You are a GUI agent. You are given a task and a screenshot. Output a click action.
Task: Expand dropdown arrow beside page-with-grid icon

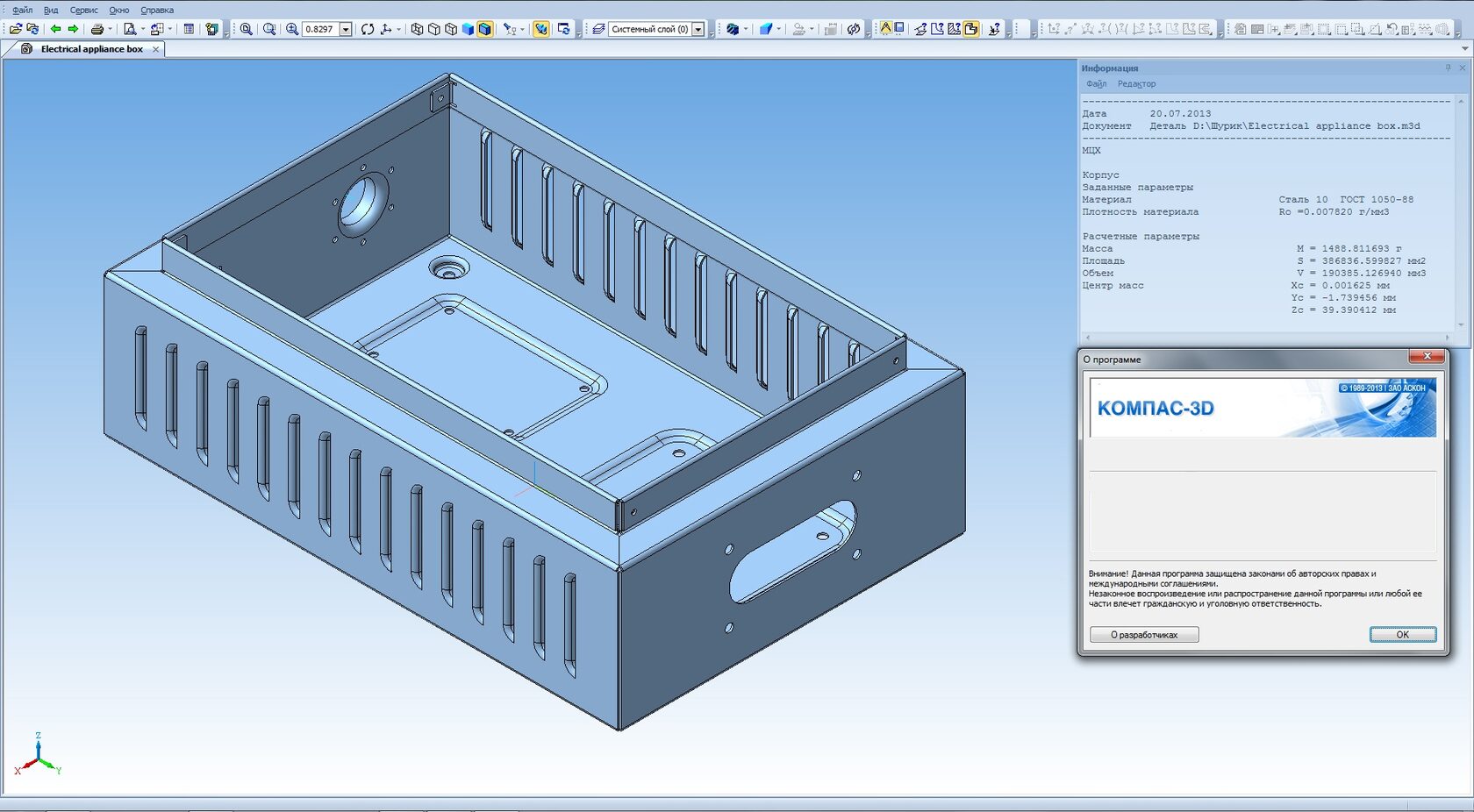(169, 29)
